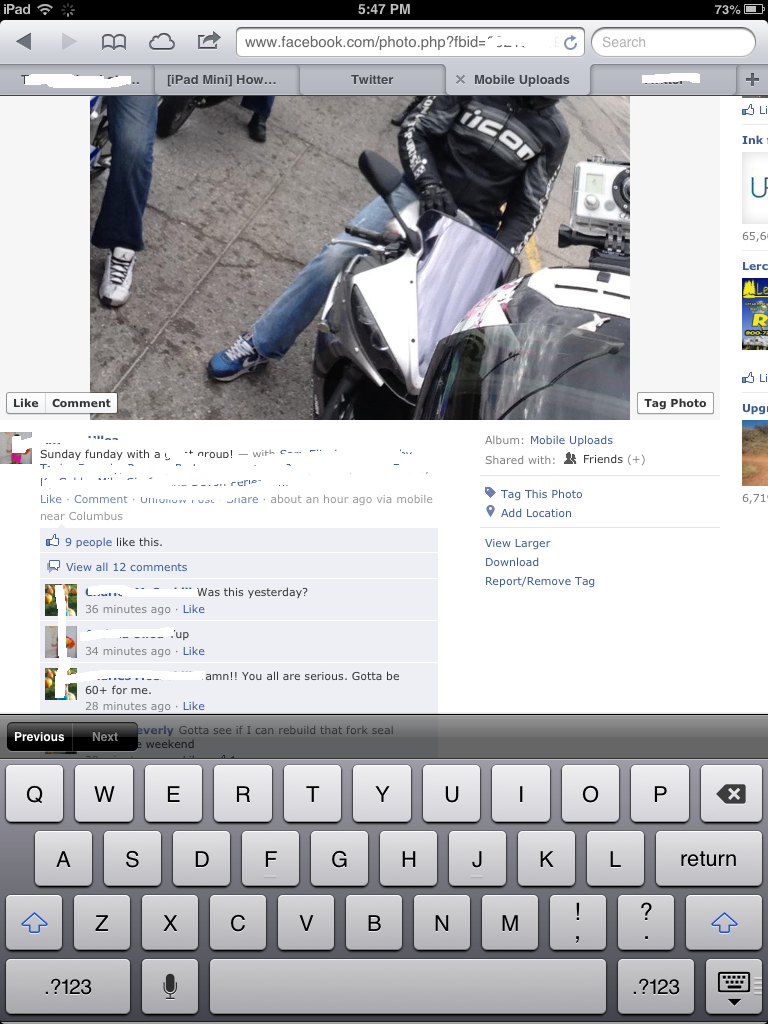Switch to the iPad Mini How tab
Image resolution: width=768 pixels, height=1024 pixels.
point(227,79)
